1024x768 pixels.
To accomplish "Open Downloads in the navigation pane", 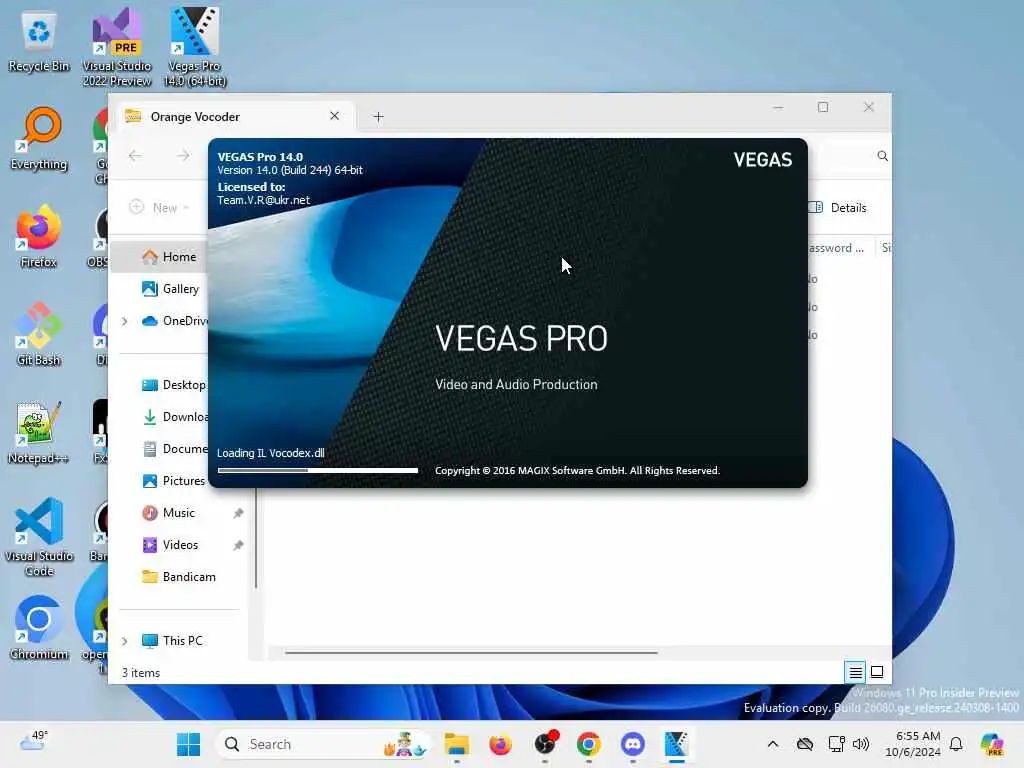I will 175,417.
